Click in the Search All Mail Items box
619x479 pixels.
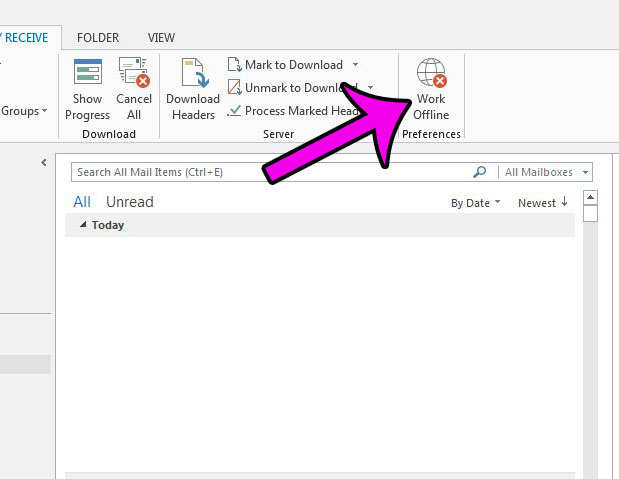(271, 172)
